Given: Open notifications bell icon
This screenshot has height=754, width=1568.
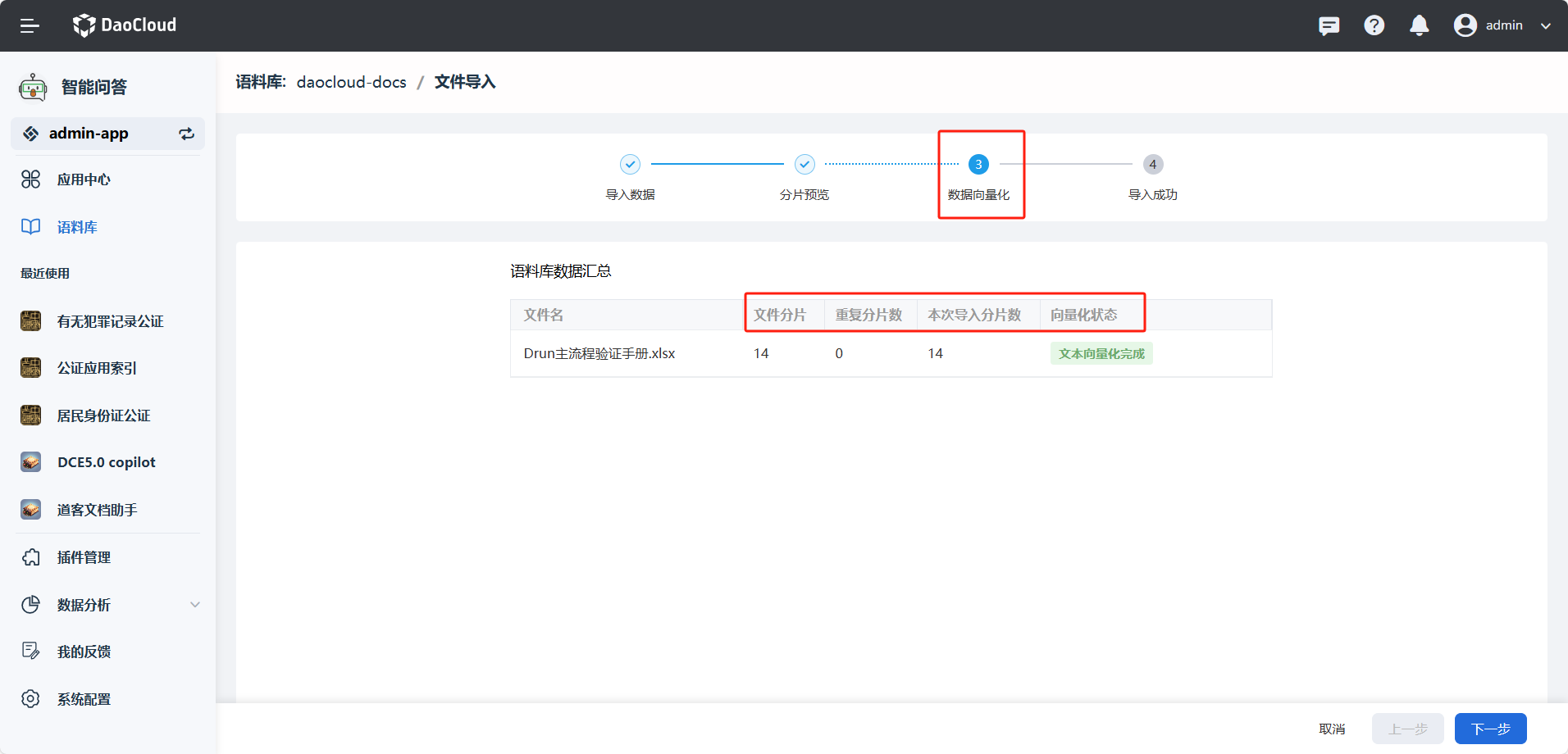Looking at the screenshot, I should point(1419,25).
